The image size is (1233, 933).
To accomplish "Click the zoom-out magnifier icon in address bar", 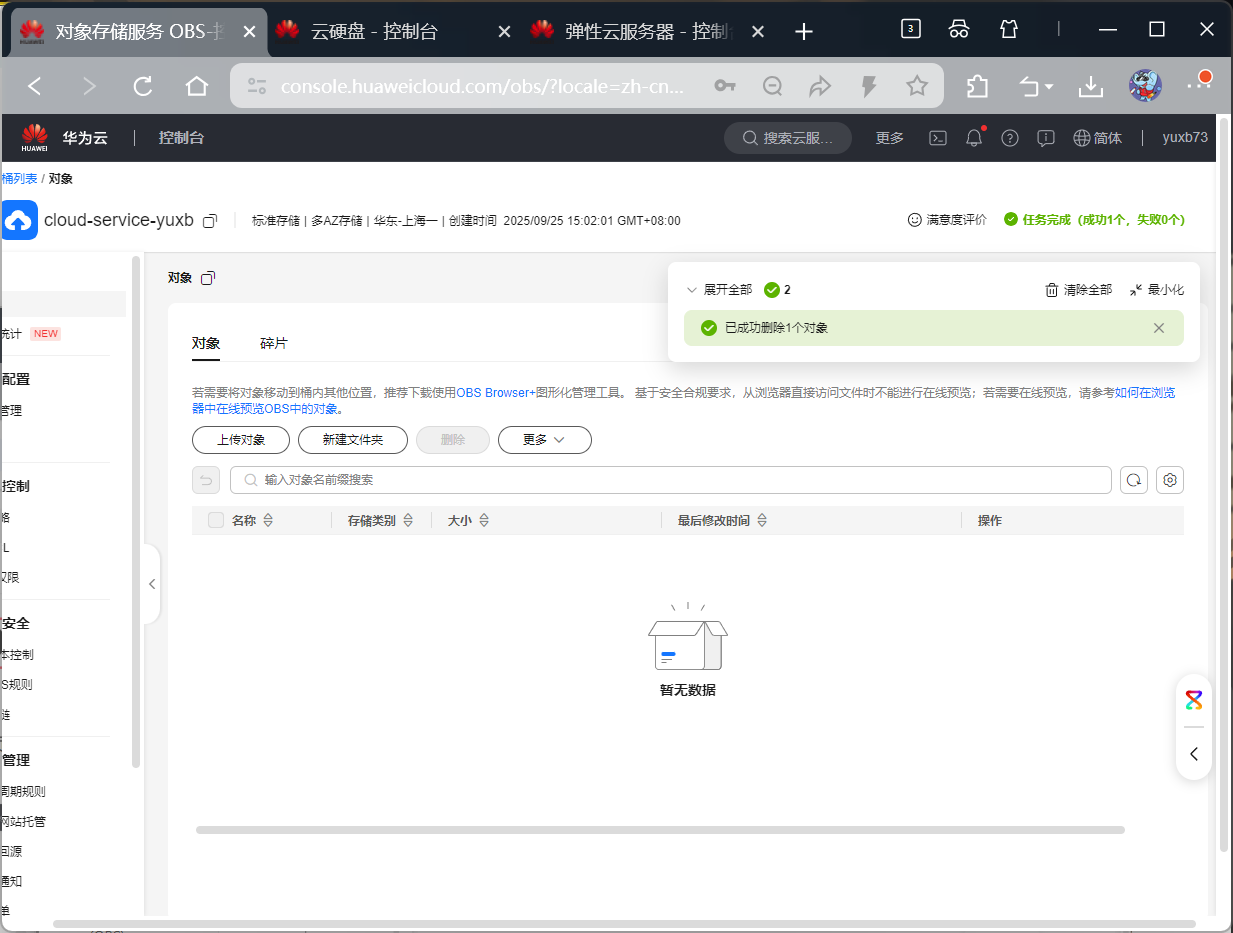I will 772,87.
